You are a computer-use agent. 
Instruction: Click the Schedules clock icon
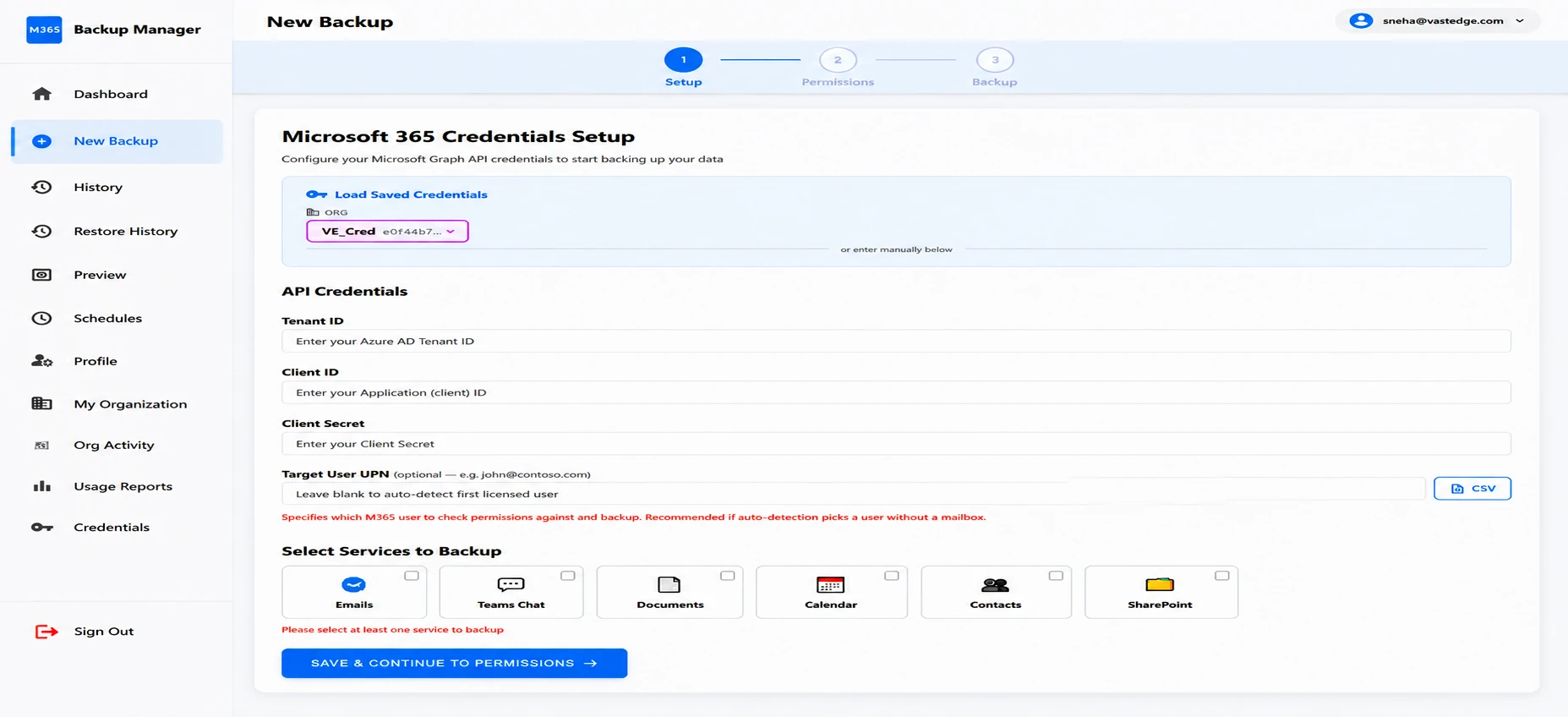point(41,318)
